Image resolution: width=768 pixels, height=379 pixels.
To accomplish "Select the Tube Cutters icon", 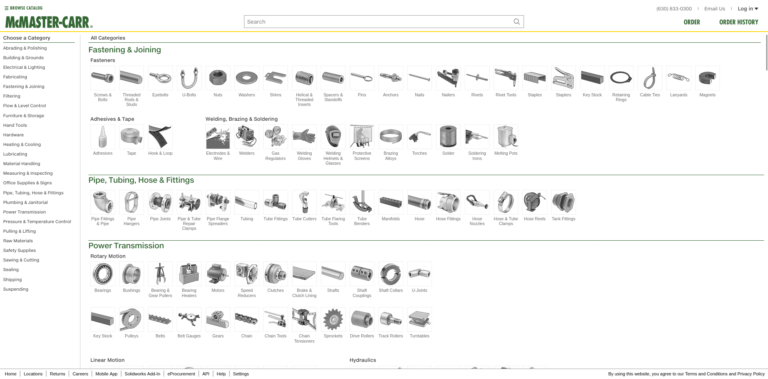I will (304, 202).
